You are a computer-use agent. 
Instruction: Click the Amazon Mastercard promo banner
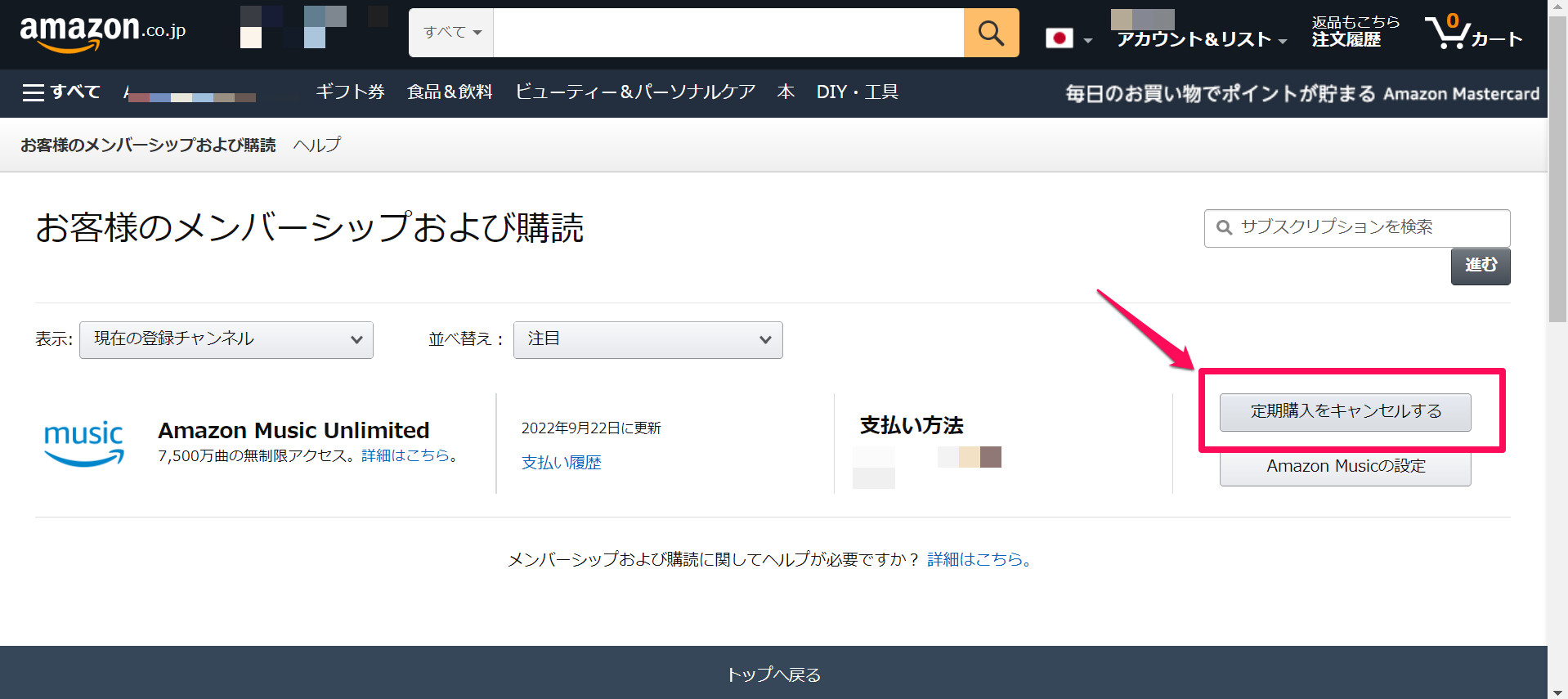1301,93
